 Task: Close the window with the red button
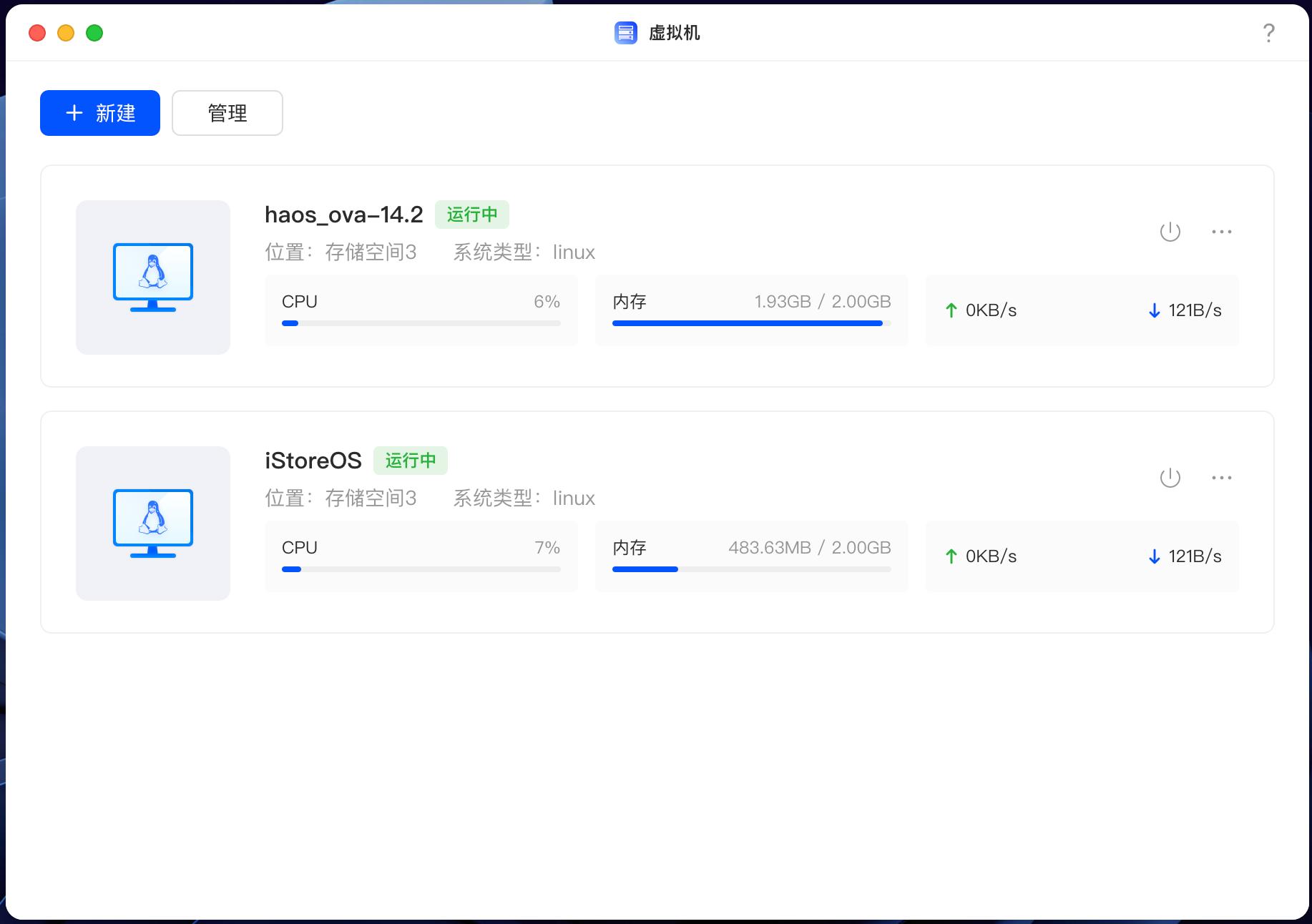tap(37, 33)
